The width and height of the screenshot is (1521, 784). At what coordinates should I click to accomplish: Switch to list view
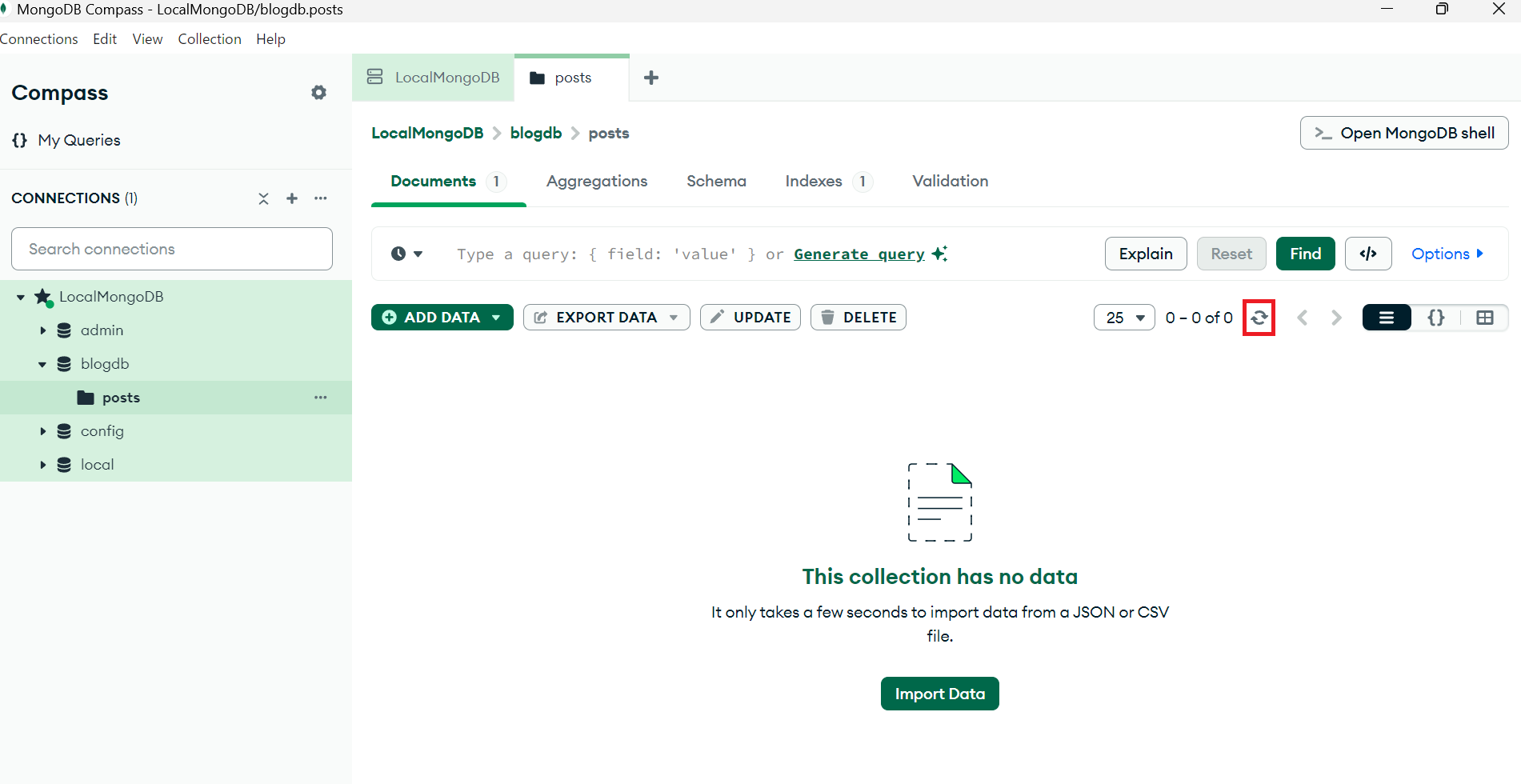1387,318
